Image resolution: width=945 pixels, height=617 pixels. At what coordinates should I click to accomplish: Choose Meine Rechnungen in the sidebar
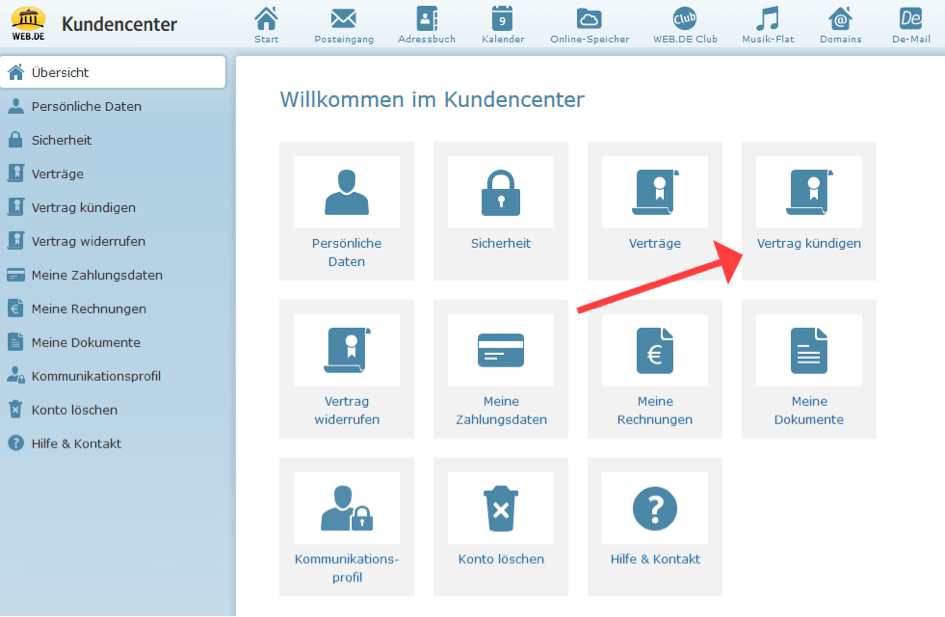coord(113,308)
